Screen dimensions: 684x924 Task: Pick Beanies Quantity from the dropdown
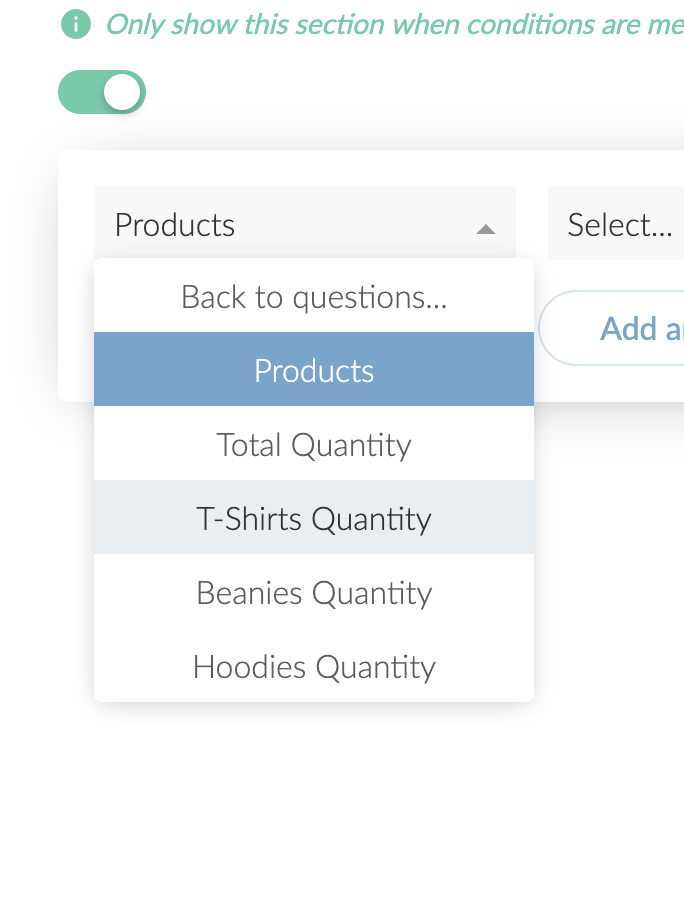(313, 592)
